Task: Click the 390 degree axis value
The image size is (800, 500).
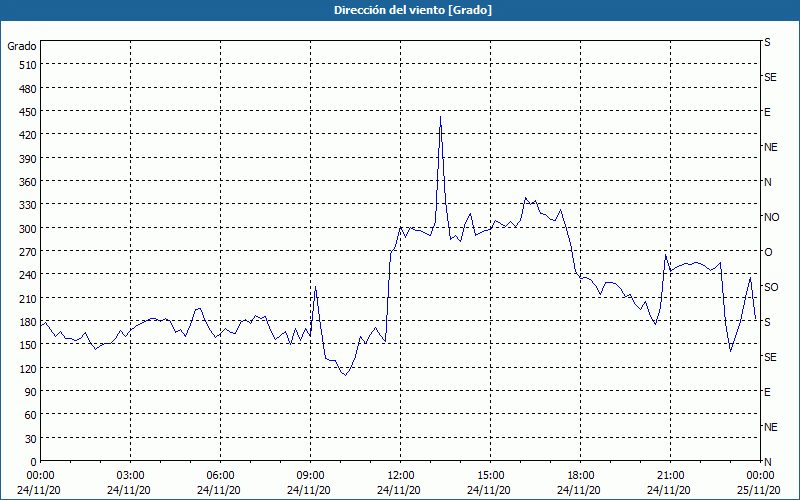Action: pyautogui.click(x=28, y=159)
